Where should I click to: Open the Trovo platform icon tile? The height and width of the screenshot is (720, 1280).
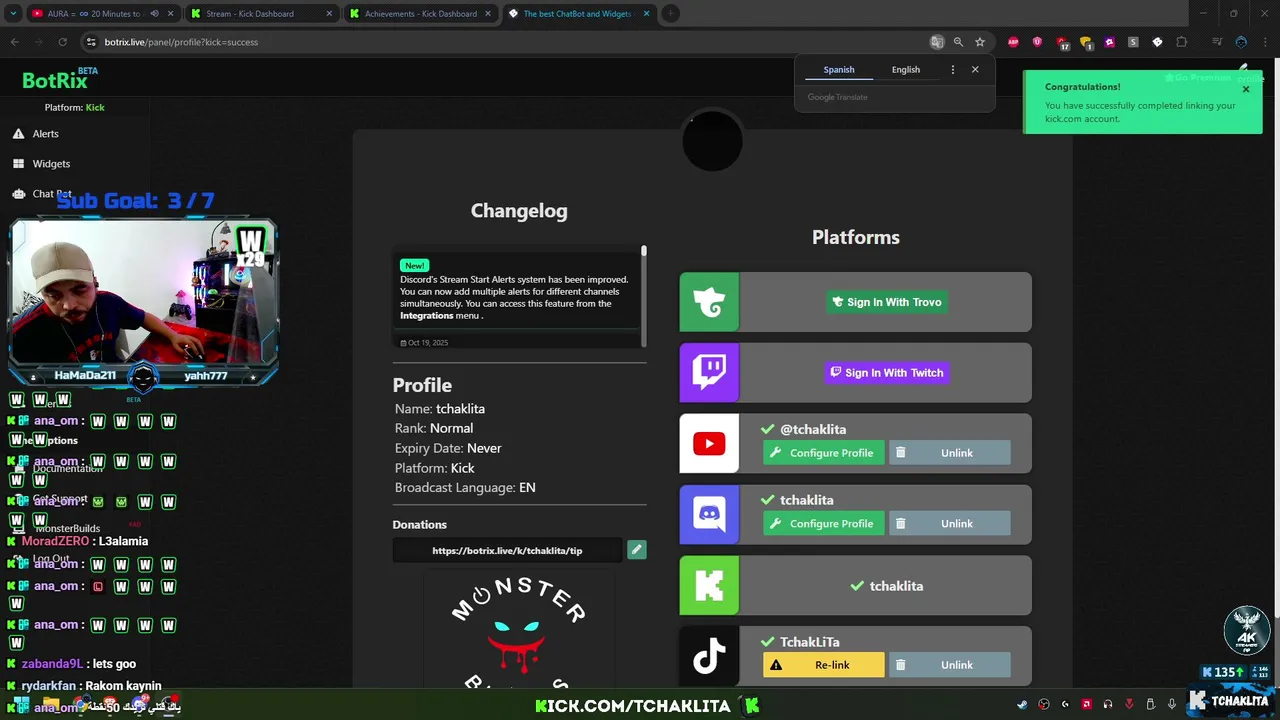709,302
